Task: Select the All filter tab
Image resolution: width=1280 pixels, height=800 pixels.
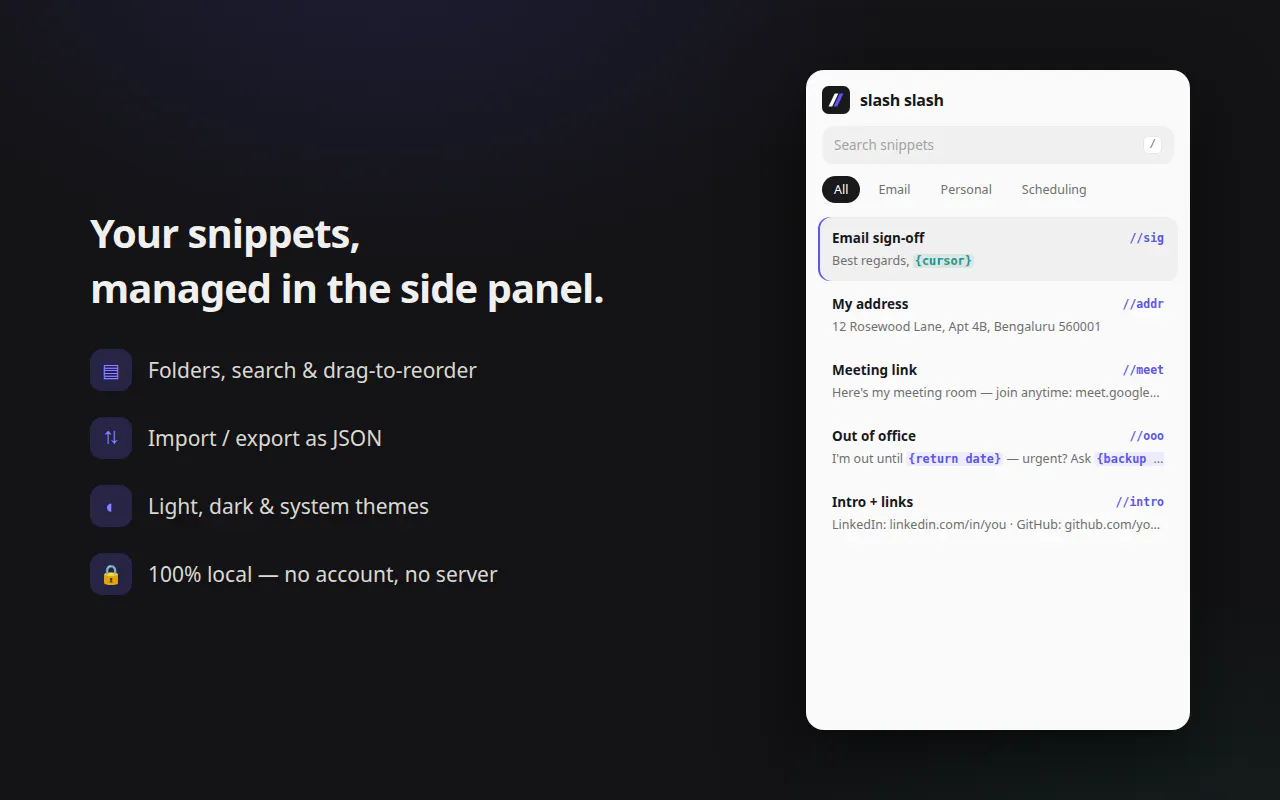Action: (x=841, y=189)
